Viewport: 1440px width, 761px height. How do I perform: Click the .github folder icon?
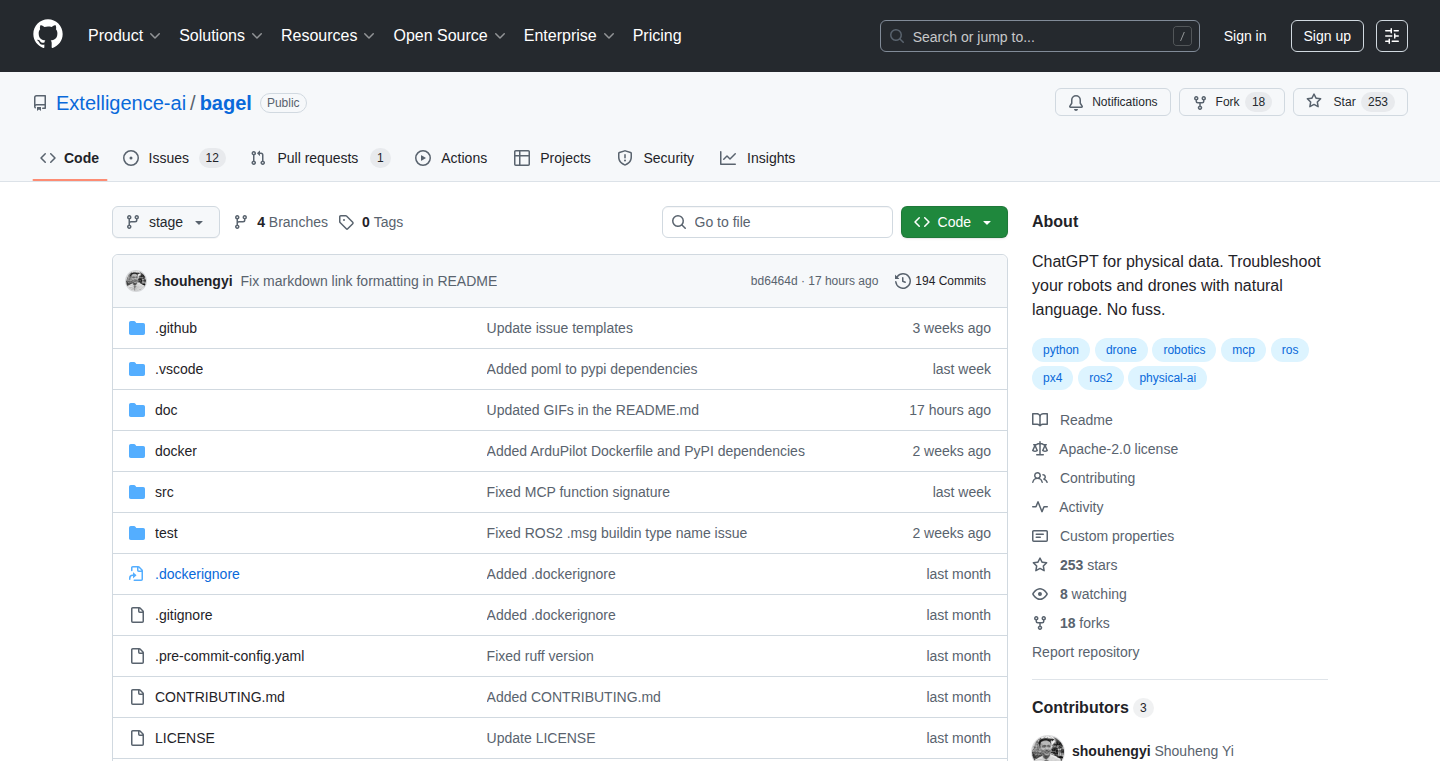[137, 328]
